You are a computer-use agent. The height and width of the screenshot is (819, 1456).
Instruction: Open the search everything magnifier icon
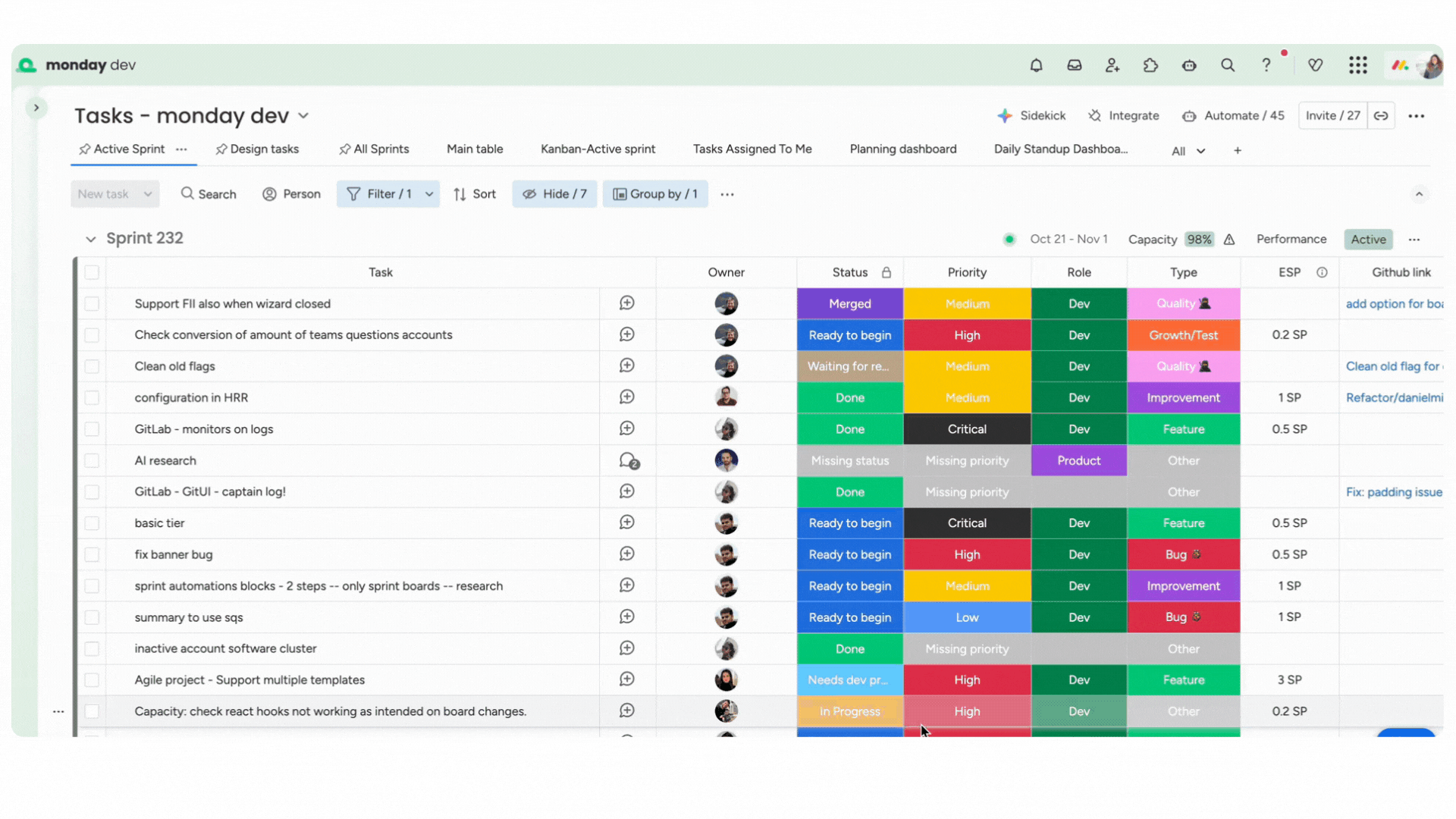click(x=1228, y=65)
